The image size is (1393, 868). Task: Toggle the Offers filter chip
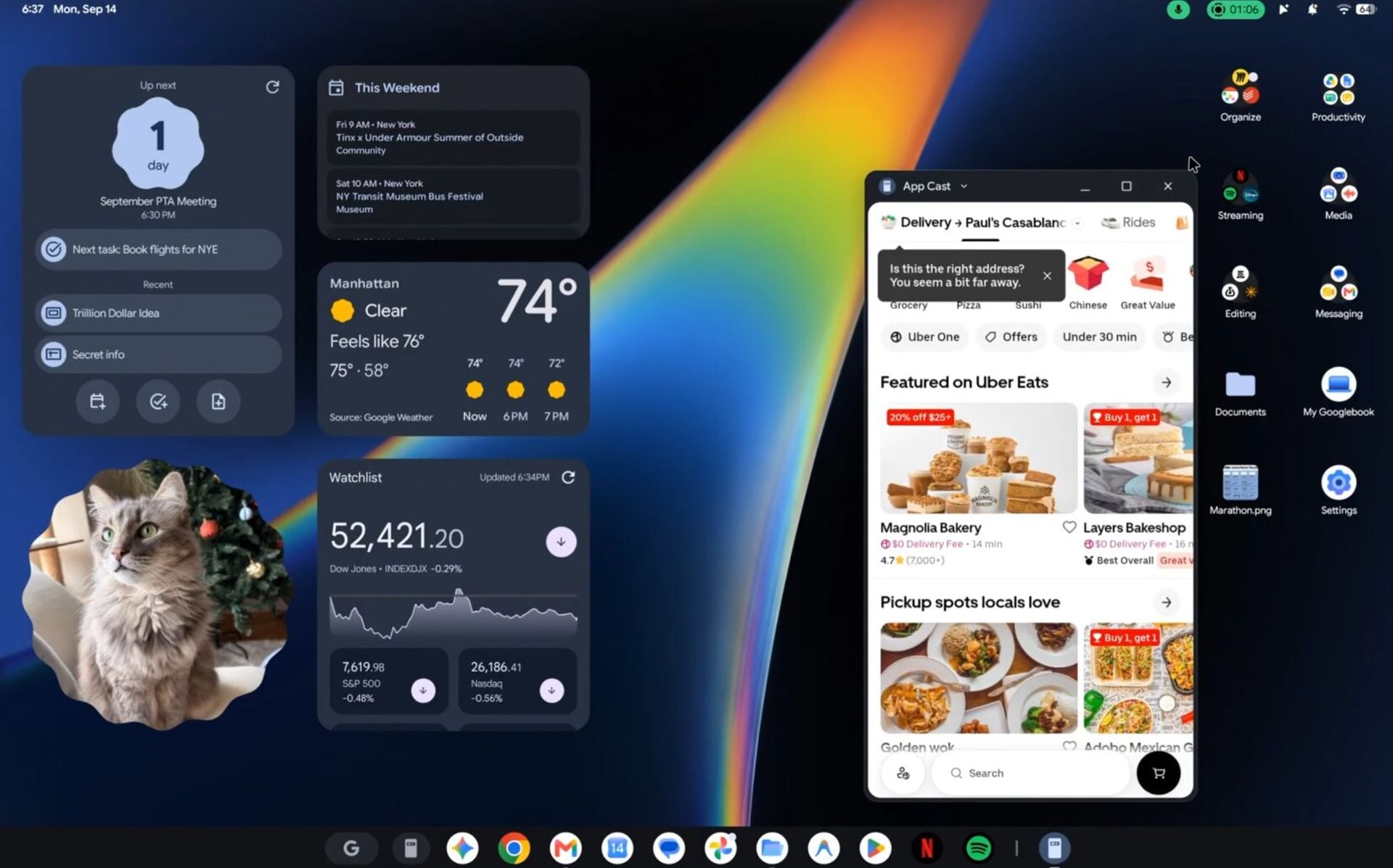point(1011,336)
